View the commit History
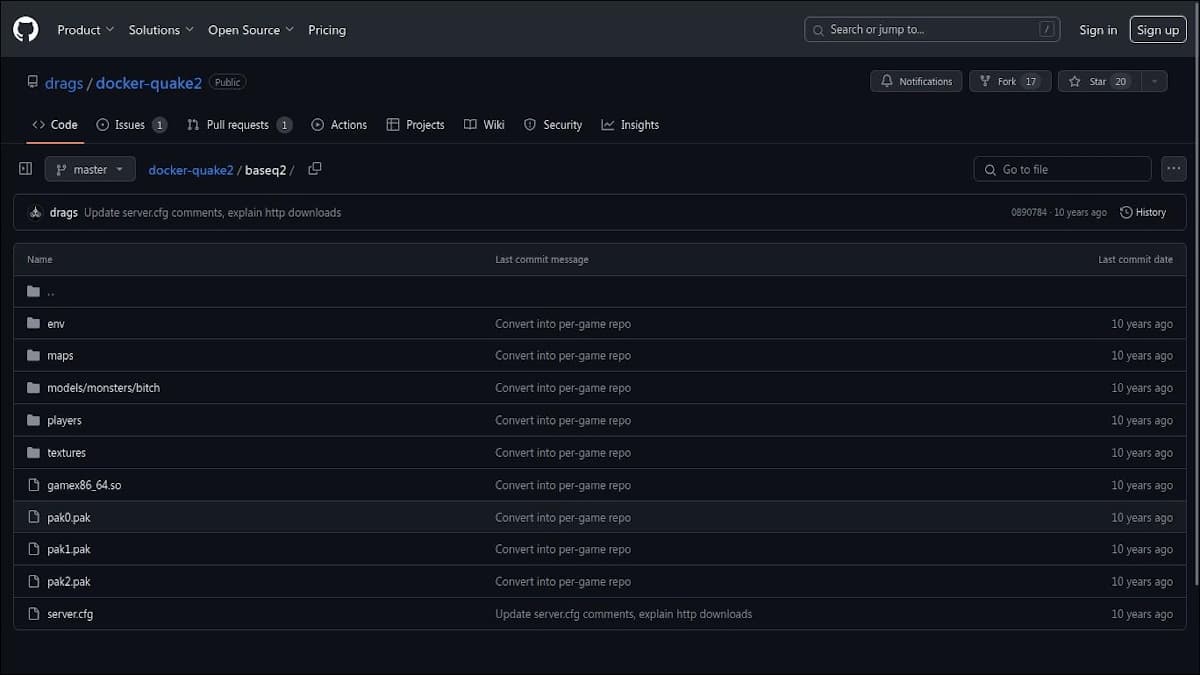This screenshot has width=1200, height=675. coord(1143,212)
